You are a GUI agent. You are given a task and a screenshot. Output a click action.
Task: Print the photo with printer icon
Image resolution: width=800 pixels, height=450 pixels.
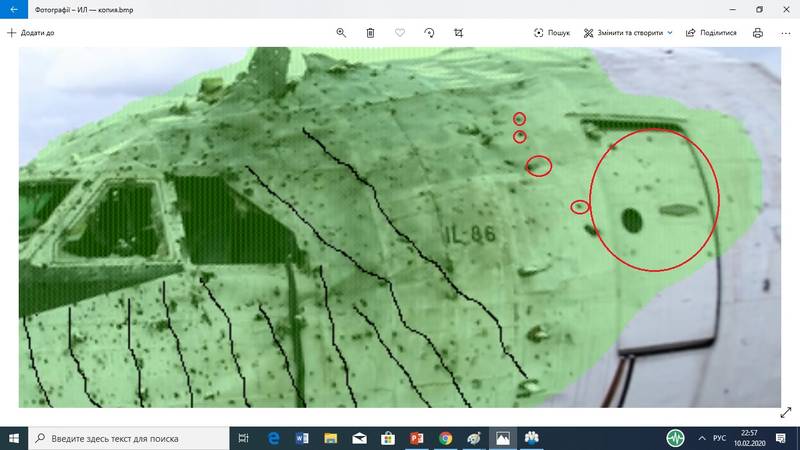coord(758,33)
